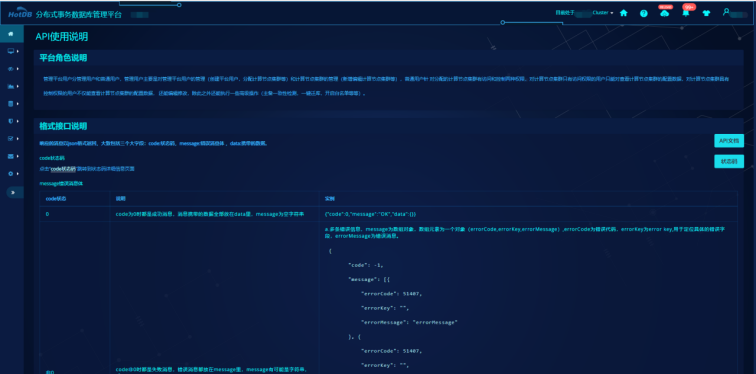Image resolution: width=756 pixels, height=374 pixels.
Task: Expand the arrow beside the envelope icon
Action: point(18,156)
